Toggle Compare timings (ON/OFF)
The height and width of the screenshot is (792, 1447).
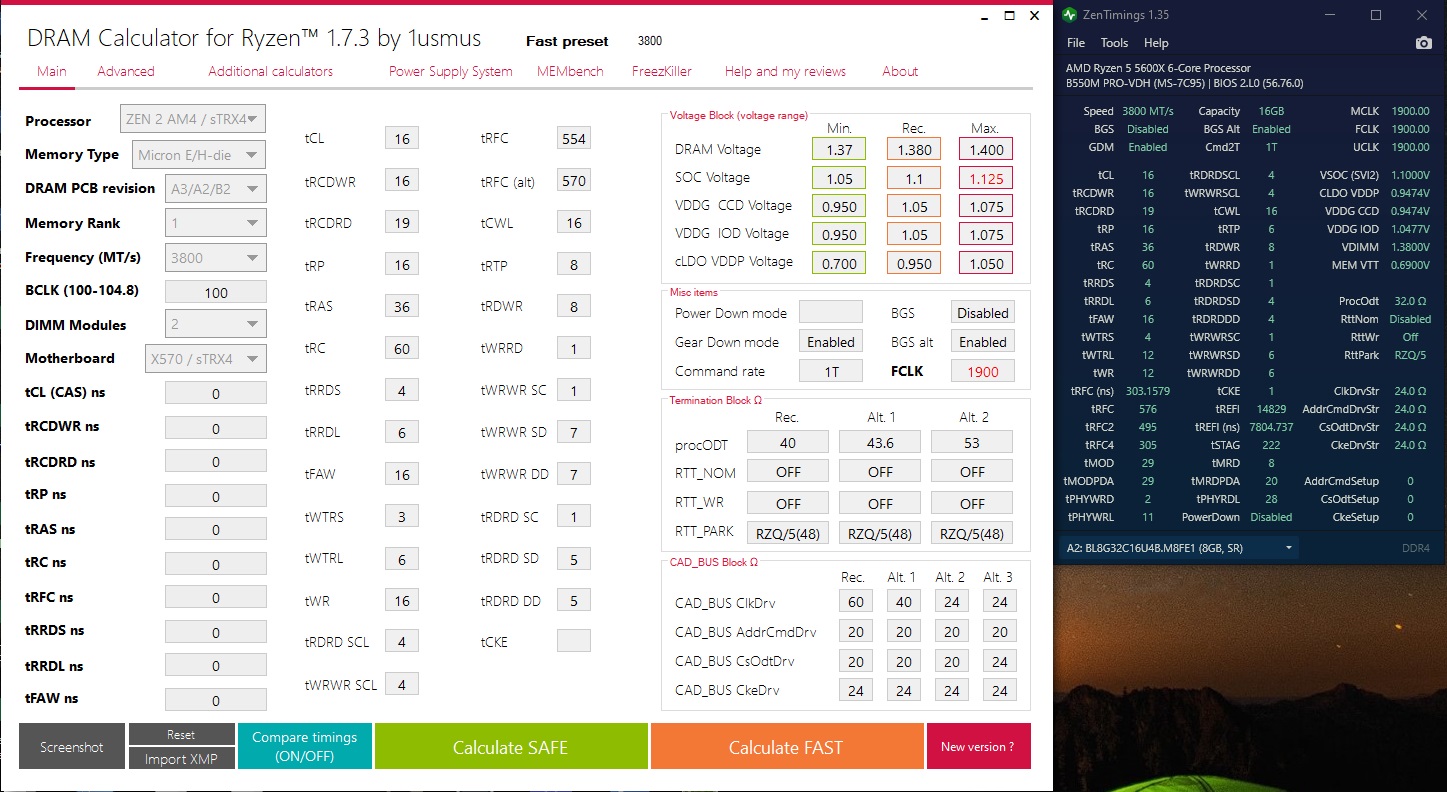pyautogui.click(x=305, y=747)
